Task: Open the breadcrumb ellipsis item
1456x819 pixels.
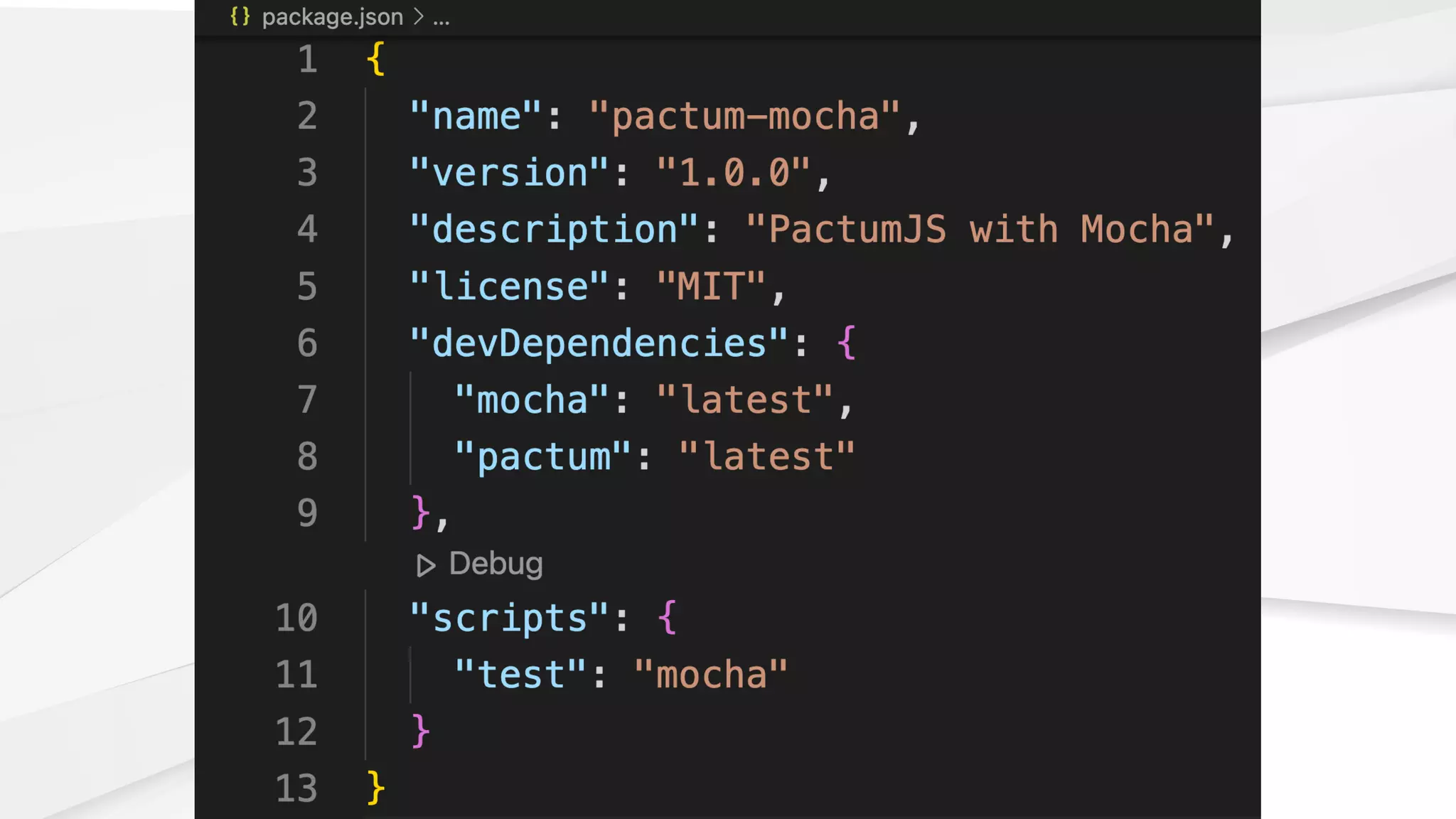Action: 441,18
